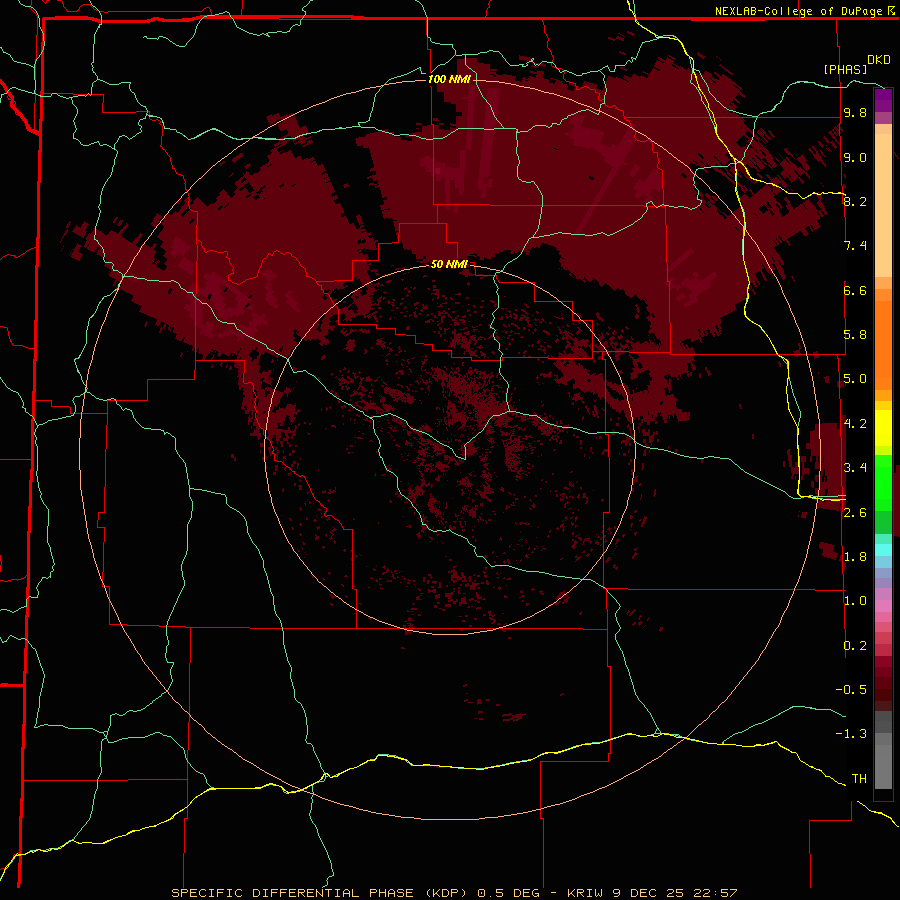Click the KRIW radar site identifier
This screenshot has height=900, width=900.
(x=585, y=893)
